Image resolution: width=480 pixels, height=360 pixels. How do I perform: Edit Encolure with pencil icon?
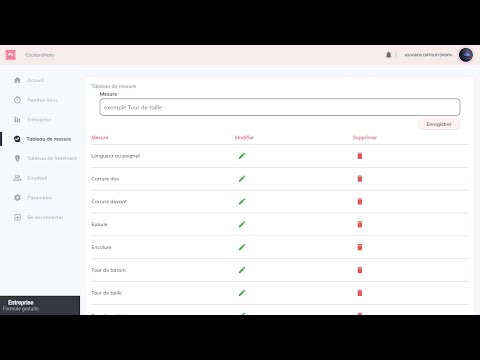[242, 247]
